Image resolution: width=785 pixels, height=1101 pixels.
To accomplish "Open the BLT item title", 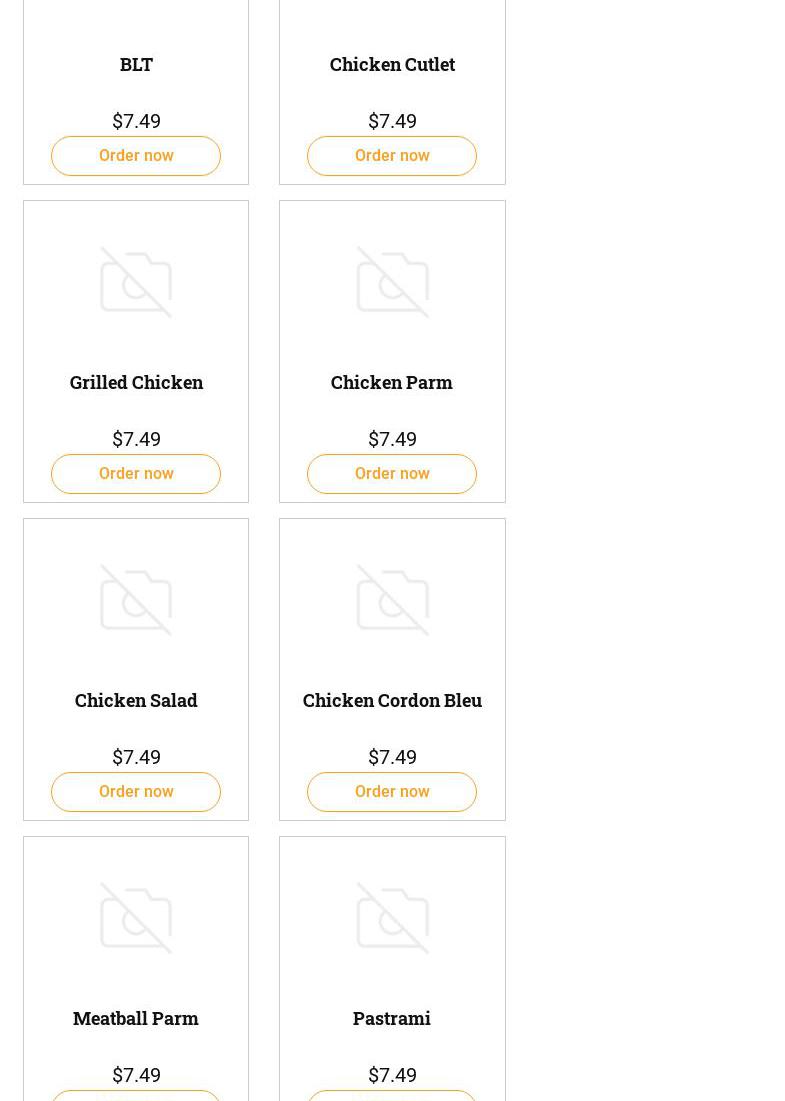I will click(x=136, y=64).
